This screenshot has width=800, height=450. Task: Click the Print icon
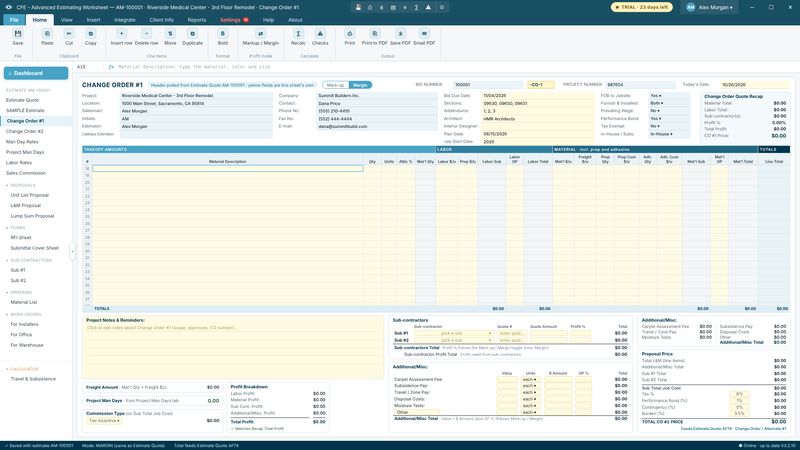[349, 34]
